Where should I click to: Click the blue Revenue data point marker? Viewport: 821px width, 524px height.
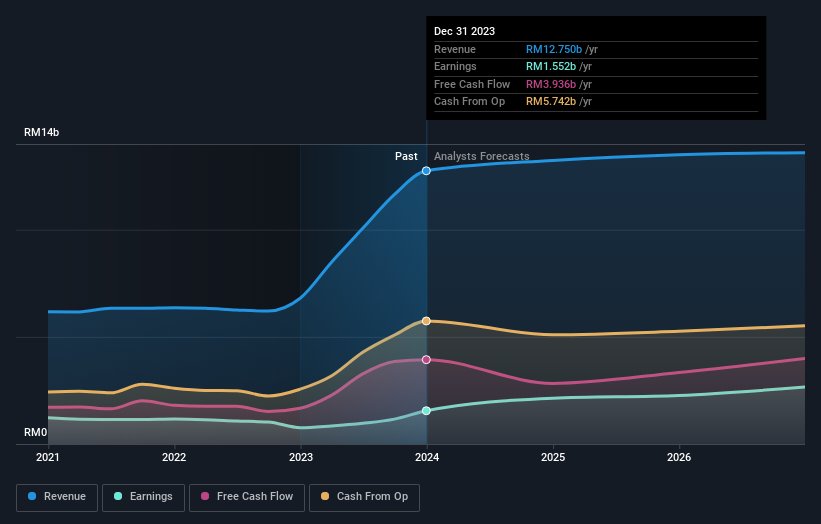coord(426,171)
